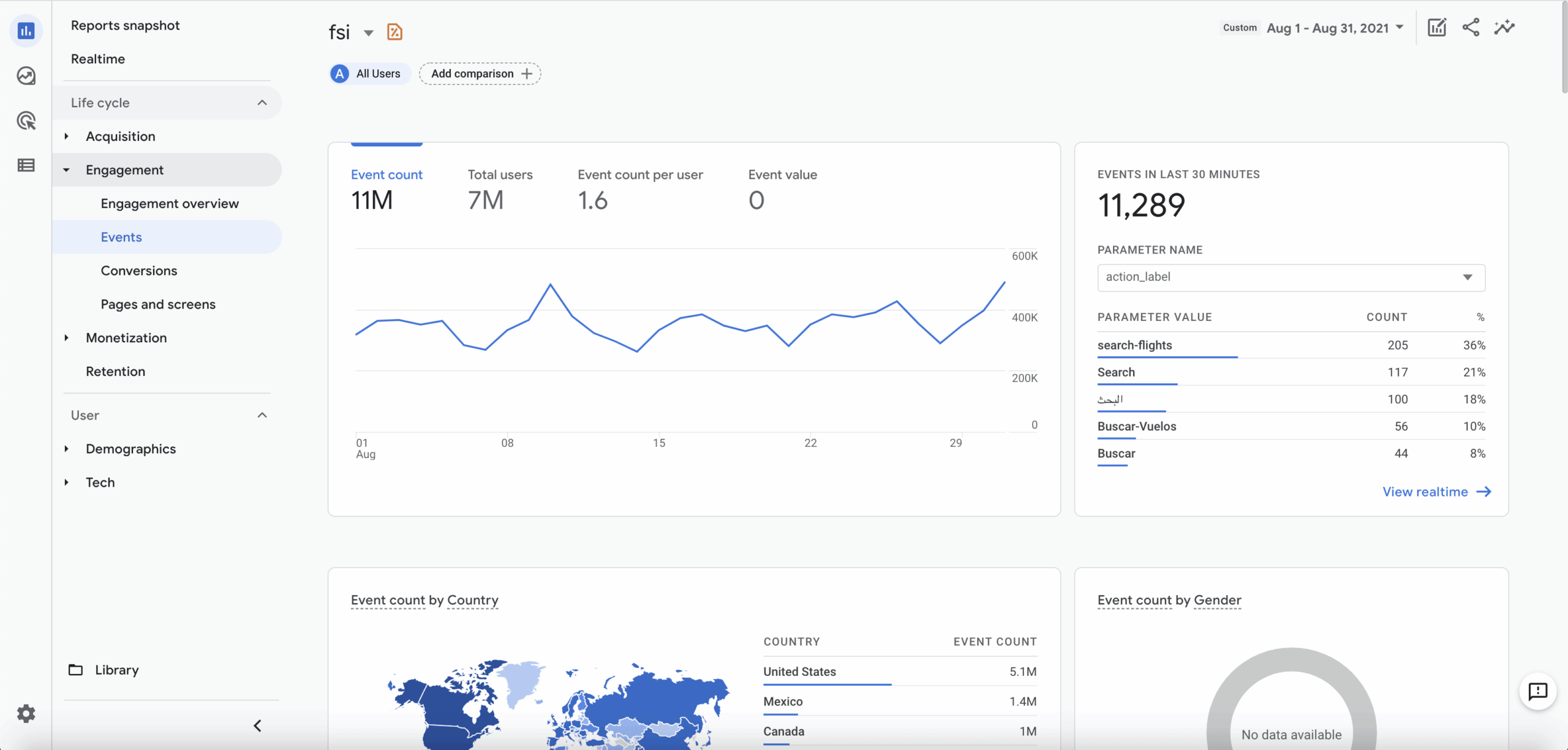Open the Configure table icon in the left rail
The width and height of the screenshot is (1568, 750).
(26, 165)
